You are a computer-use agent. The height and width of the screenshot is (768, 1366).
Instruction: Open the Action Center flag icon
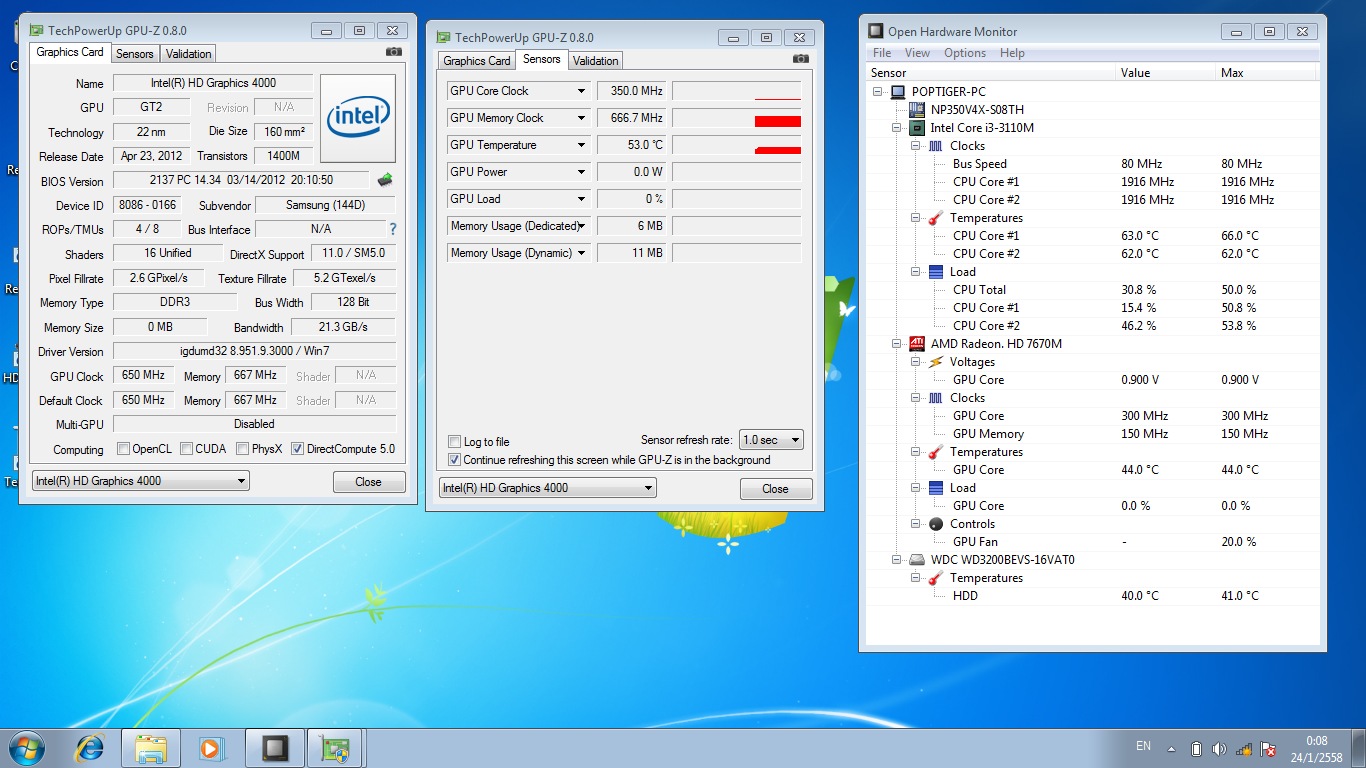pyautogui.click(x=1267, y=749)
